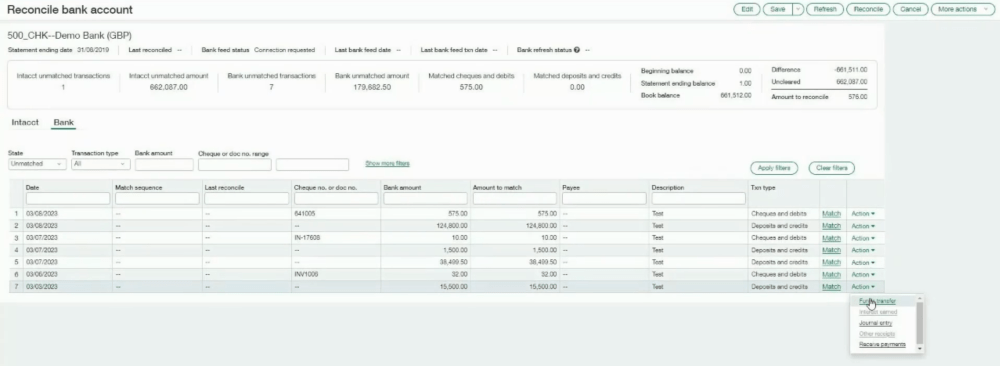The height and width of the screenshot is (366, 1000).
Task: Click Bank unmatched amount 179,682.50 value
Action: coord(372,87)
